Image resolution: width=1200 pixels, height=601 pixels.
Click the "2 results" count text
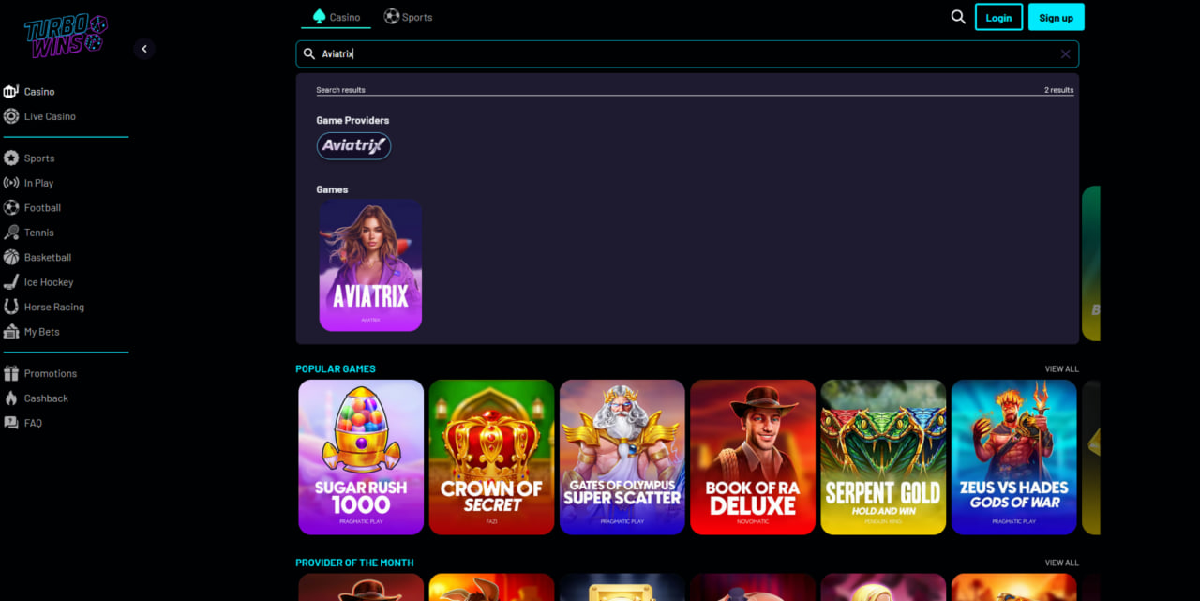(x=1058, y=90)
